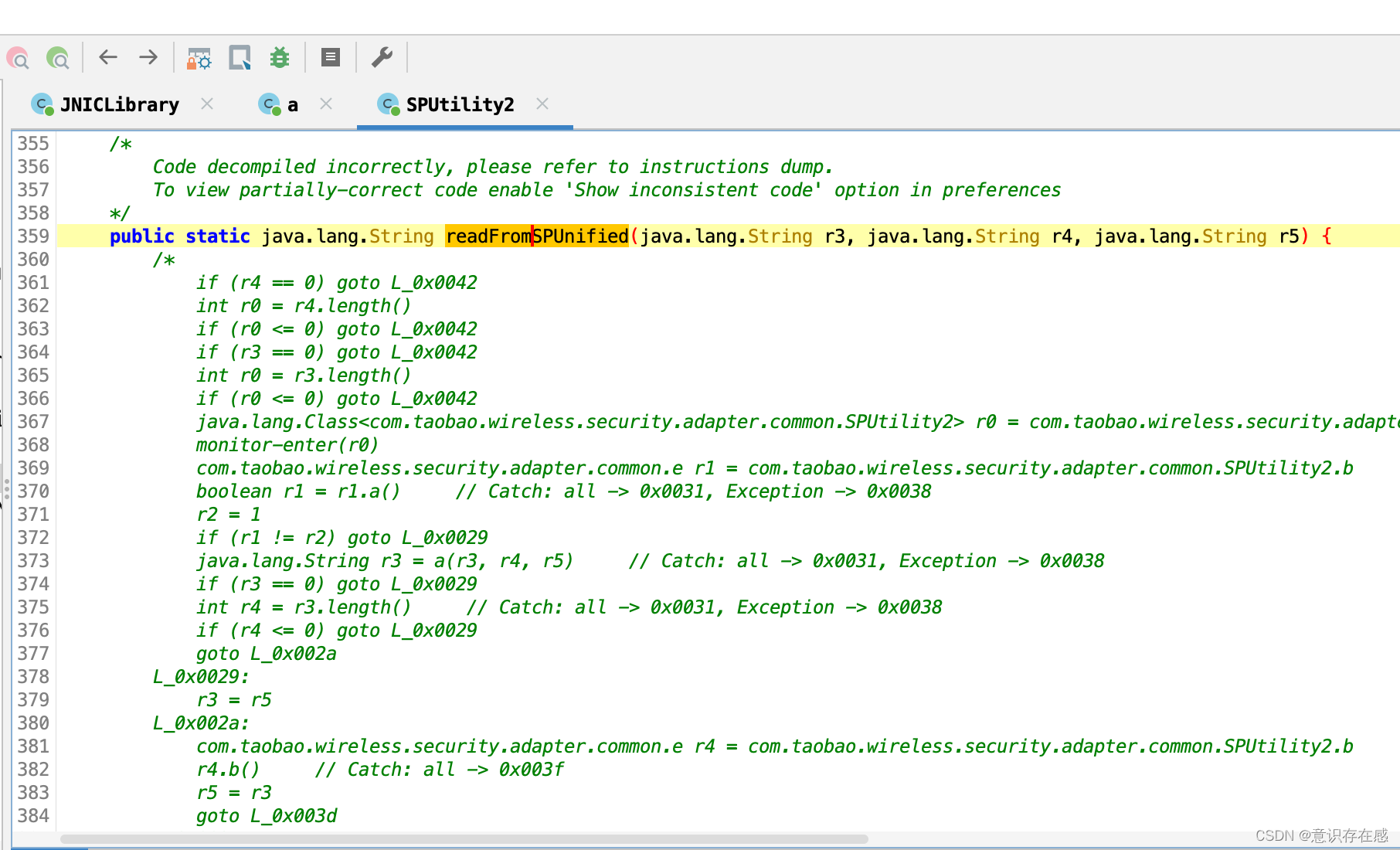Click 'int r4 = r3.length()' on line 375

coord(304,607)
